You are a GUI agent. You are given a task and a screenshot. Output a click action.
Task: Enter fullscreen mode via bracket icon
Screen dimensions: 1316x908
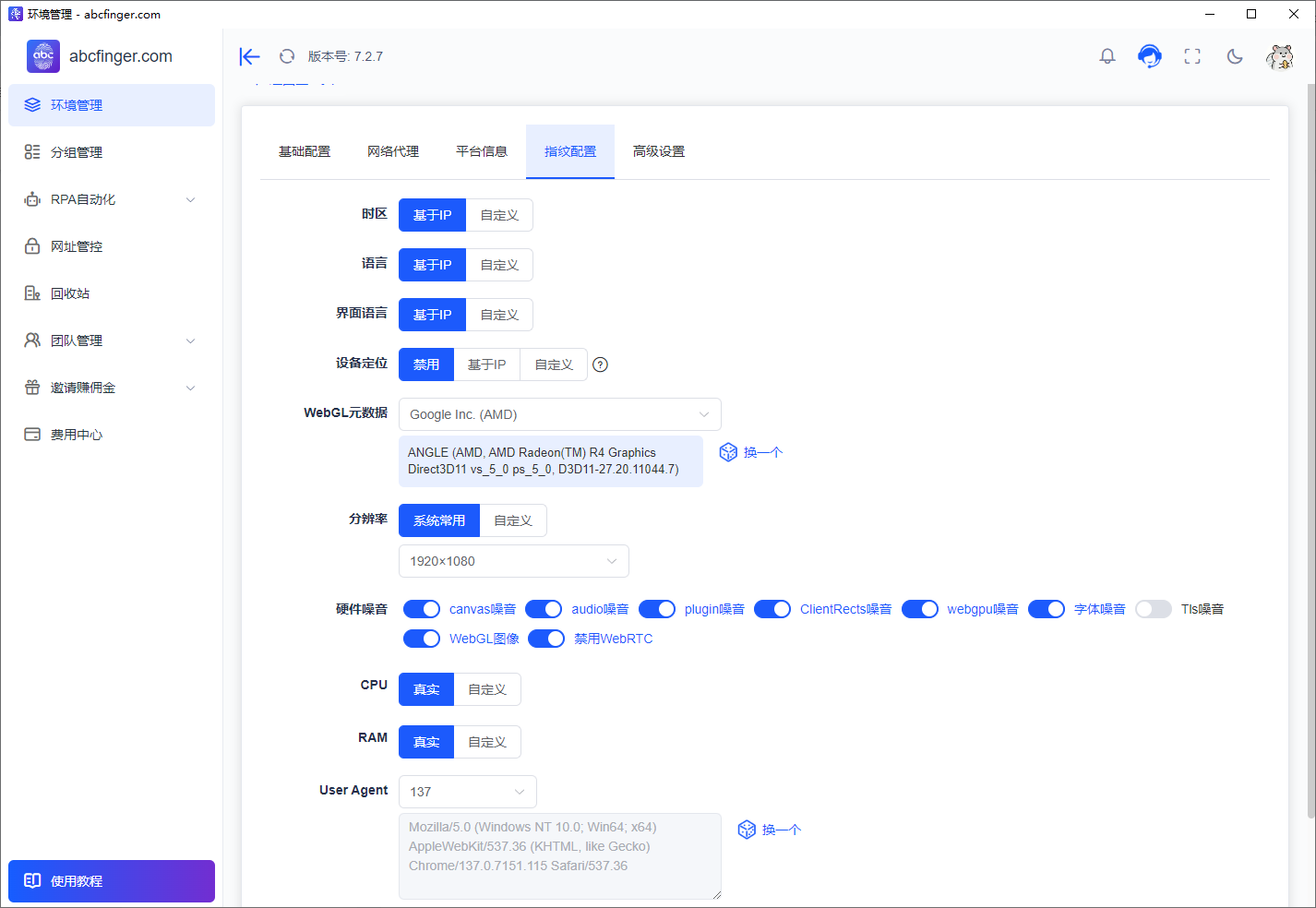[x=1192, y=56]
